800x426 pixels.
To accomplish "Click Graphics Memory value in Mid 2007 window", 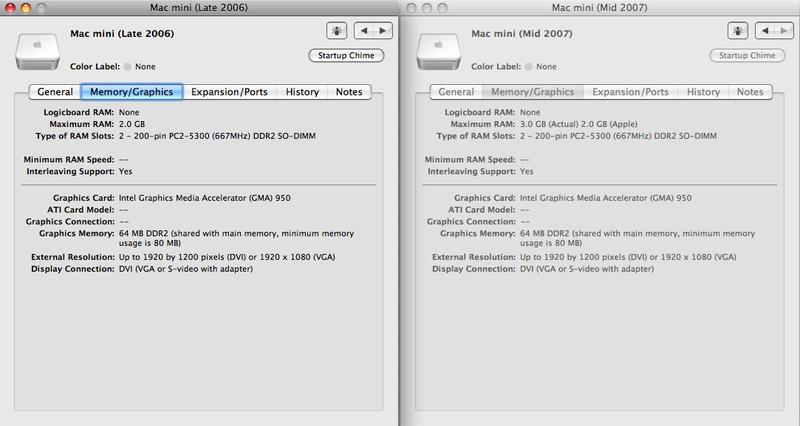I will point(637,238).
